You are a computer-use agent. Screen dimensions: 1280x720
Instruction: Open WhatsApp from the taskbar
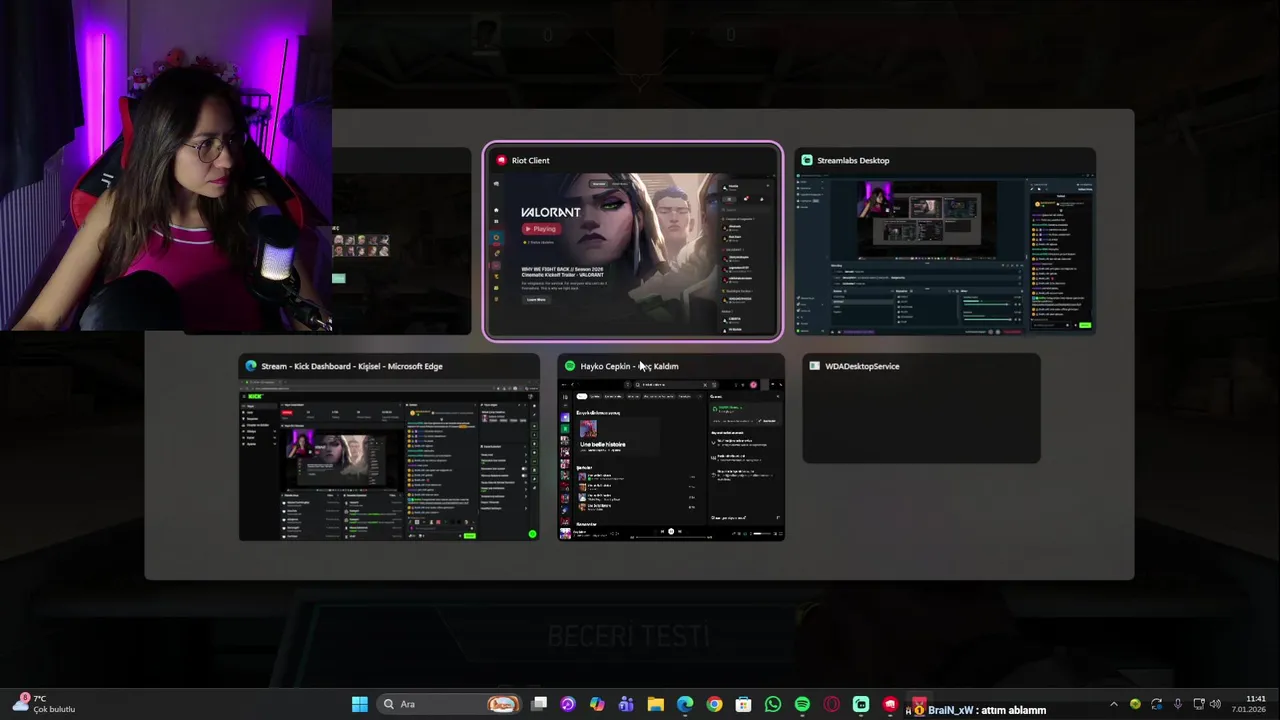[773, 704]
